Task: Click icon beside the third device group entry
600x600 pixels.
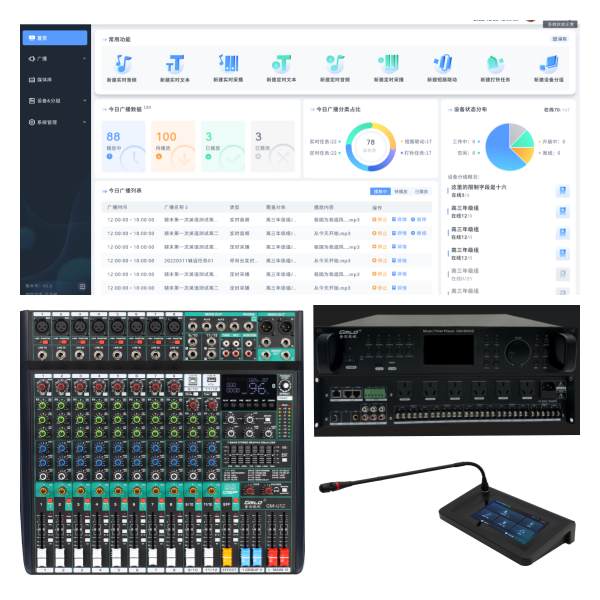Action: [x=562, y=232]
